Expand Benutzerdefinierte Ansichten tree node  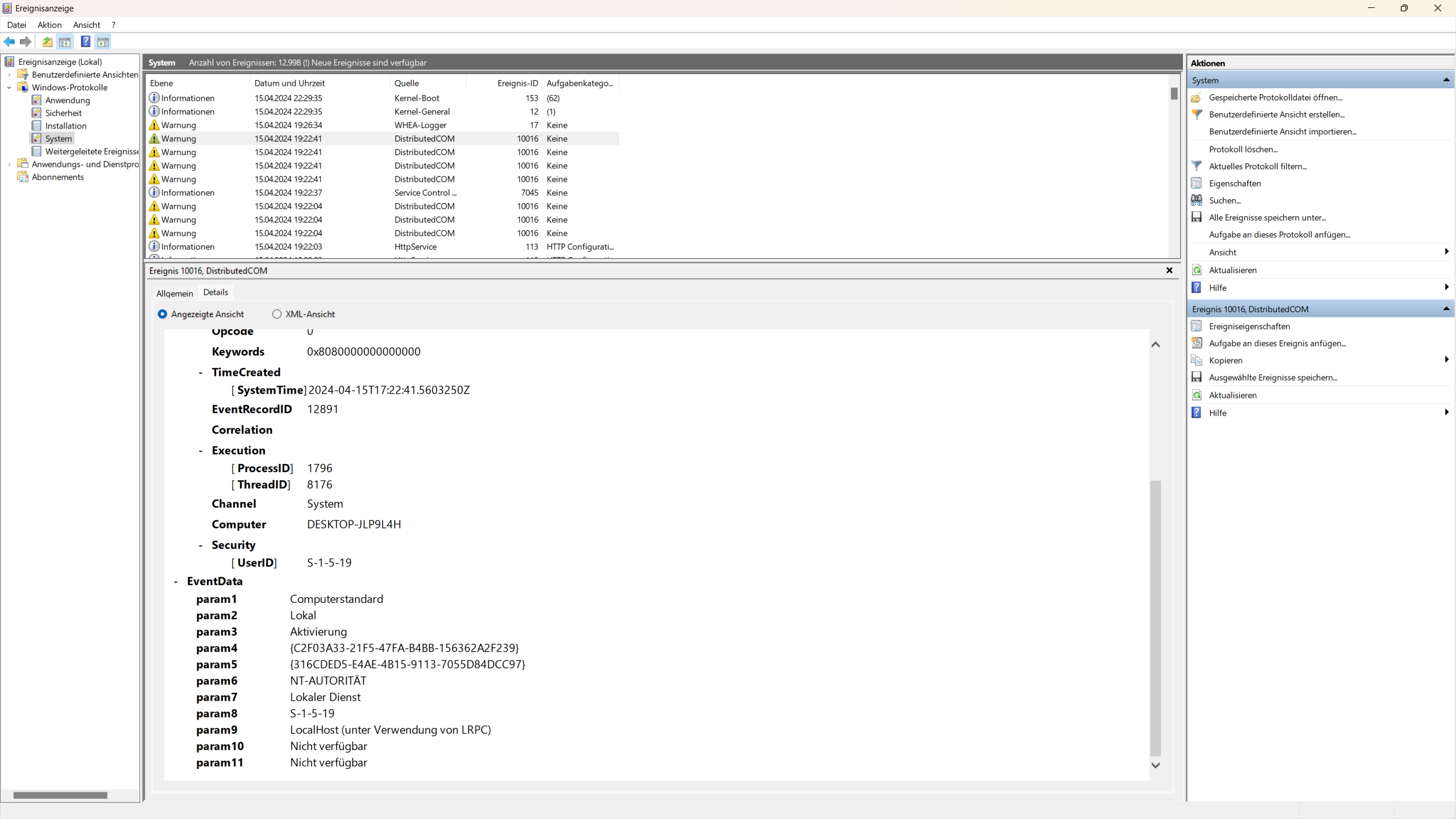pos(9,75)
